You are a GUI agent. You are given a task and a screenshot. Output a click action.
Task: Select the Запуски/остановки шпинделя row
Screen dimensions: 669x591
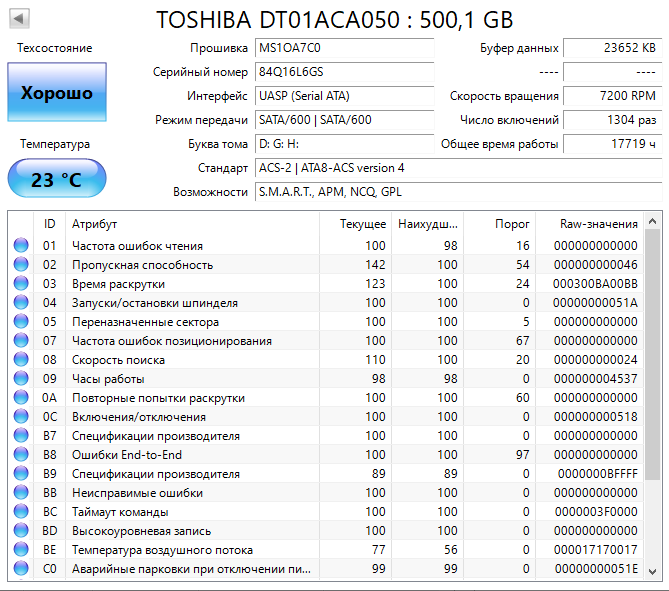click(x=326, y=303)
